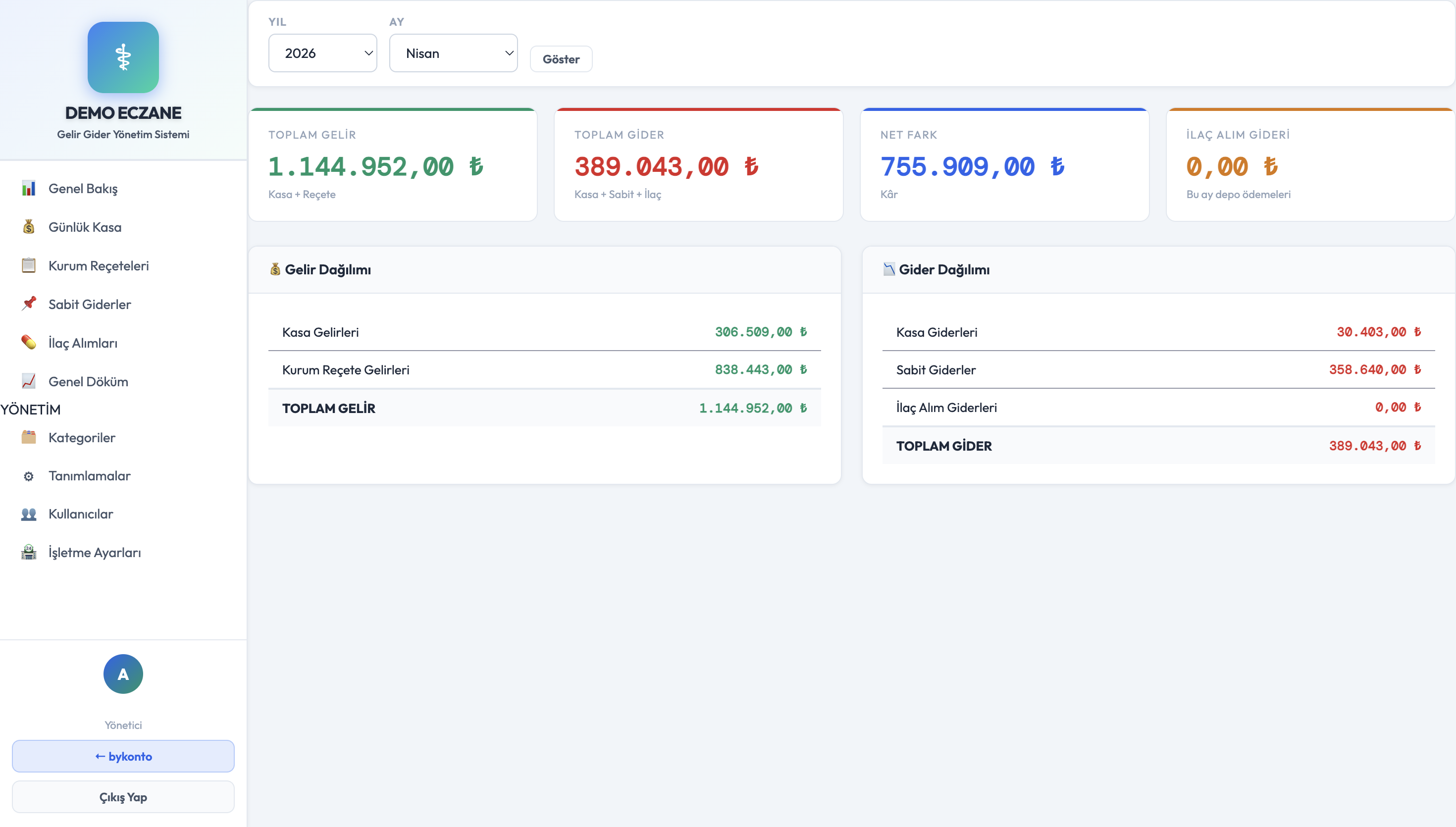Open the YIL year dropdown

[322, 53]
